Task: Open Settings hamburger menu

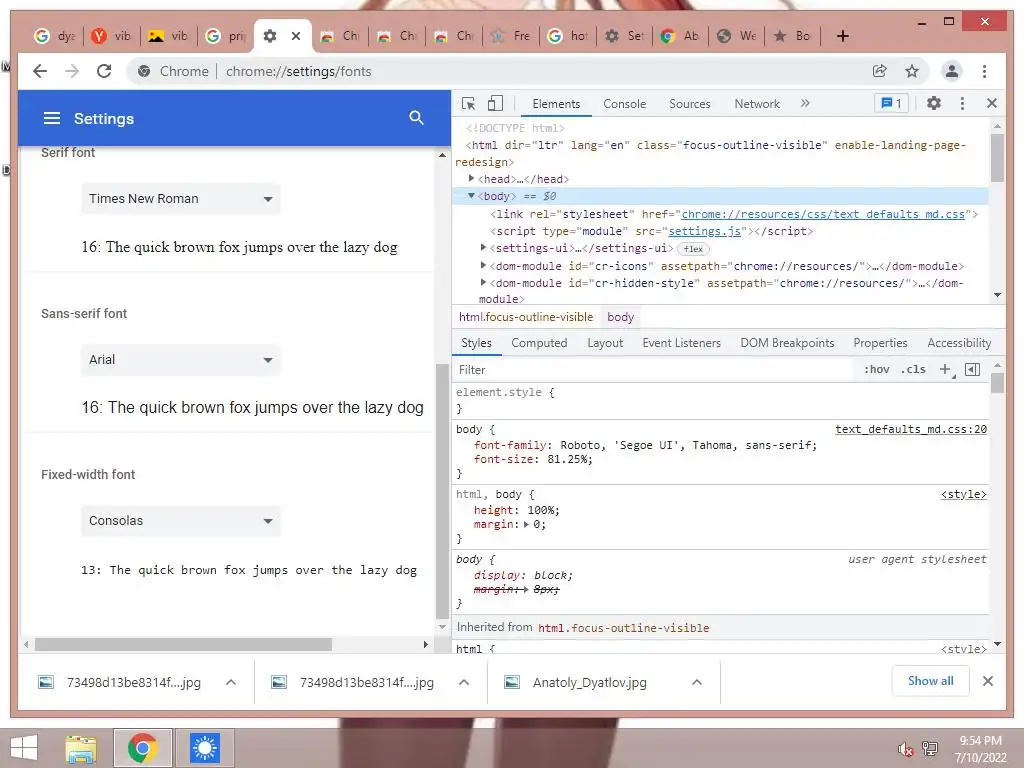Action: [x=52, y=118]
